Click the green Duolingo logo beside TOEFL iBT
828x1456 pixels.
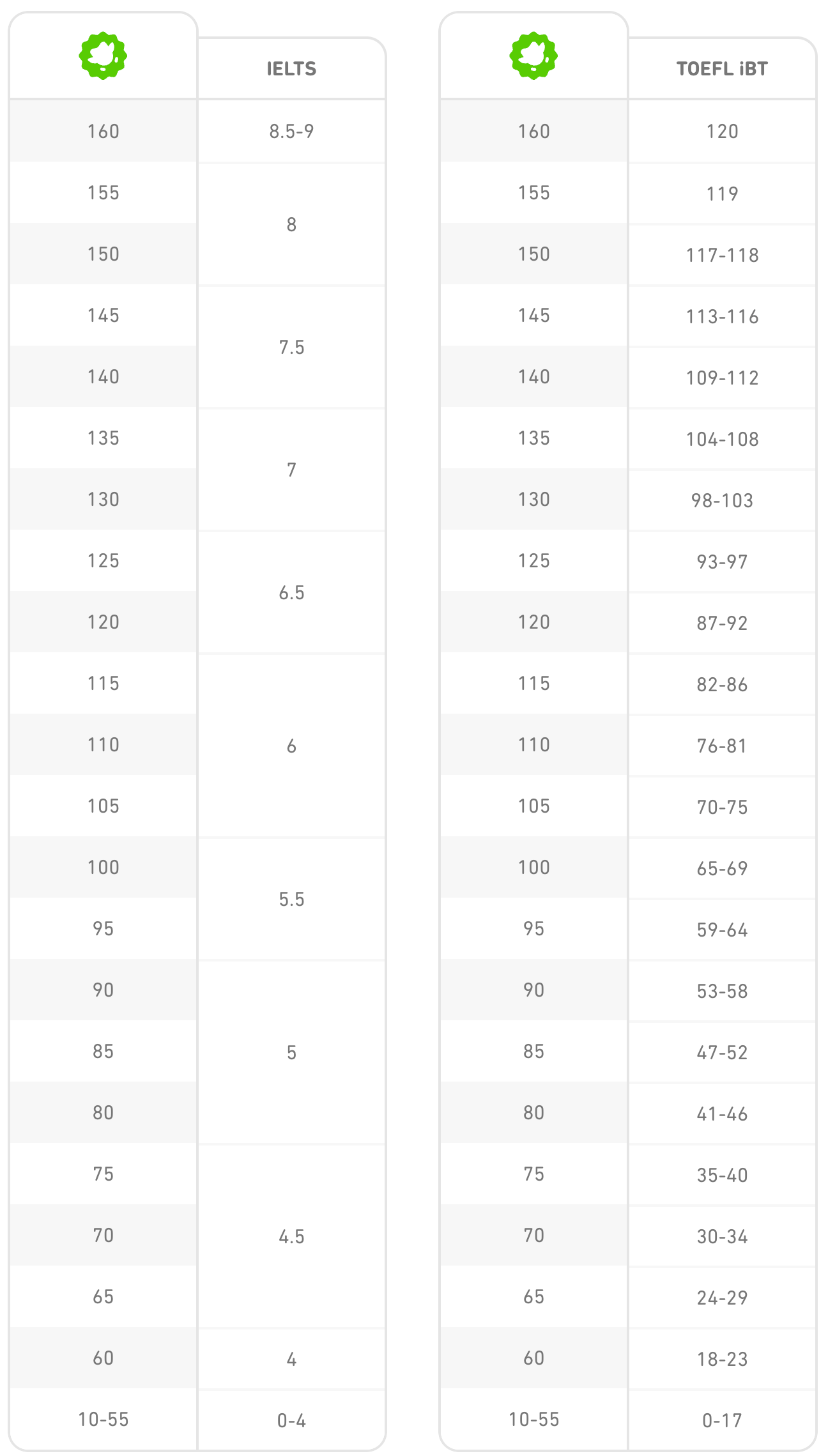click(x=533, y=56)
